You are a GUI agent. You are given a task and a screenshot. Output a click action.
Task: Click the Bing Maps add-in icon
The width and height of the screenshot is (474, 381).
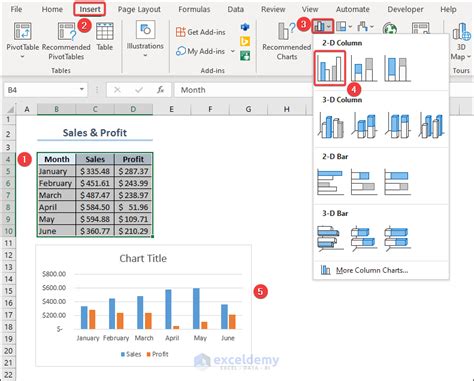tap(245, 41)
